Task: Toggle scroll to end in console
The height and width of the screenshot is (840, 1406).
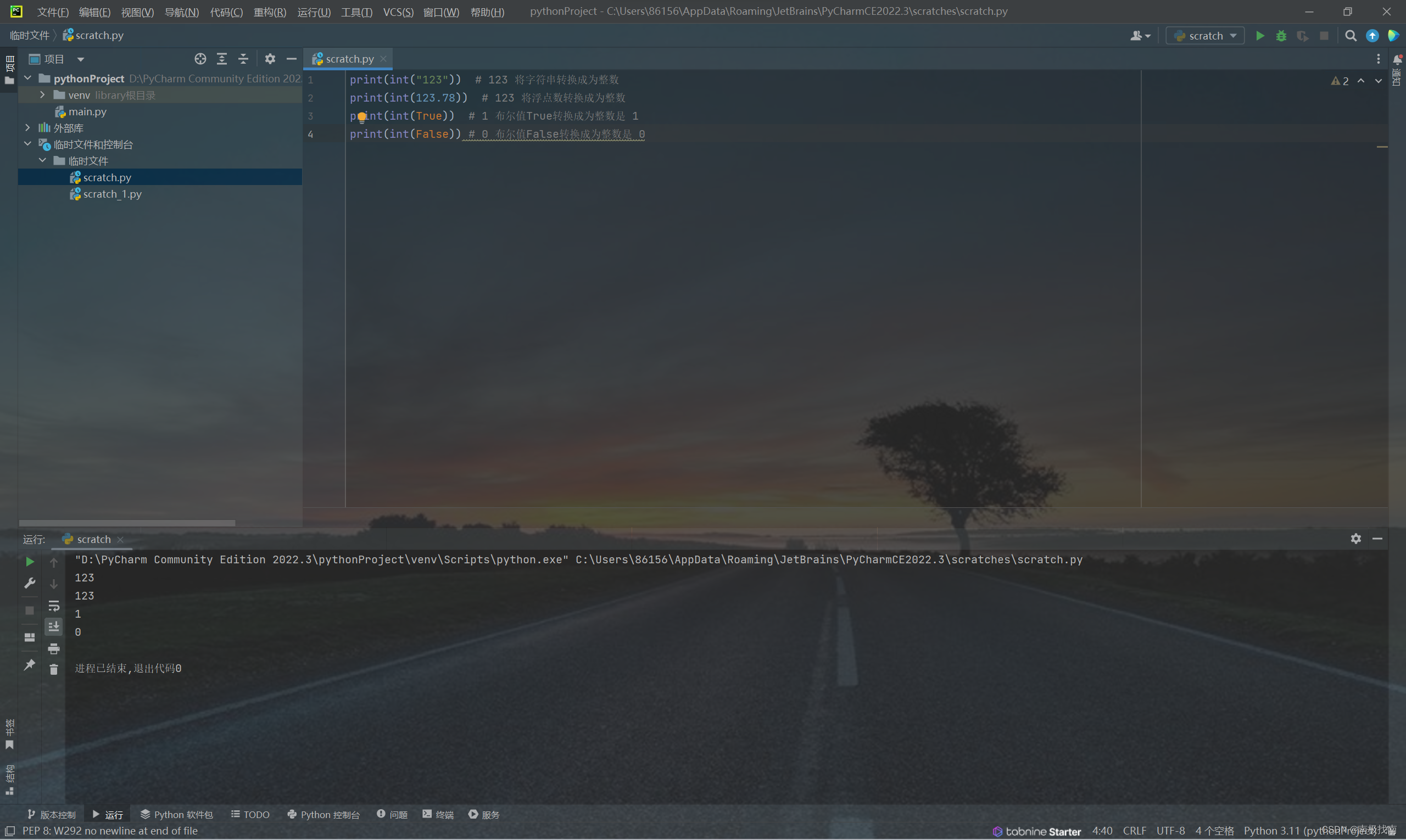Action: 54,626
